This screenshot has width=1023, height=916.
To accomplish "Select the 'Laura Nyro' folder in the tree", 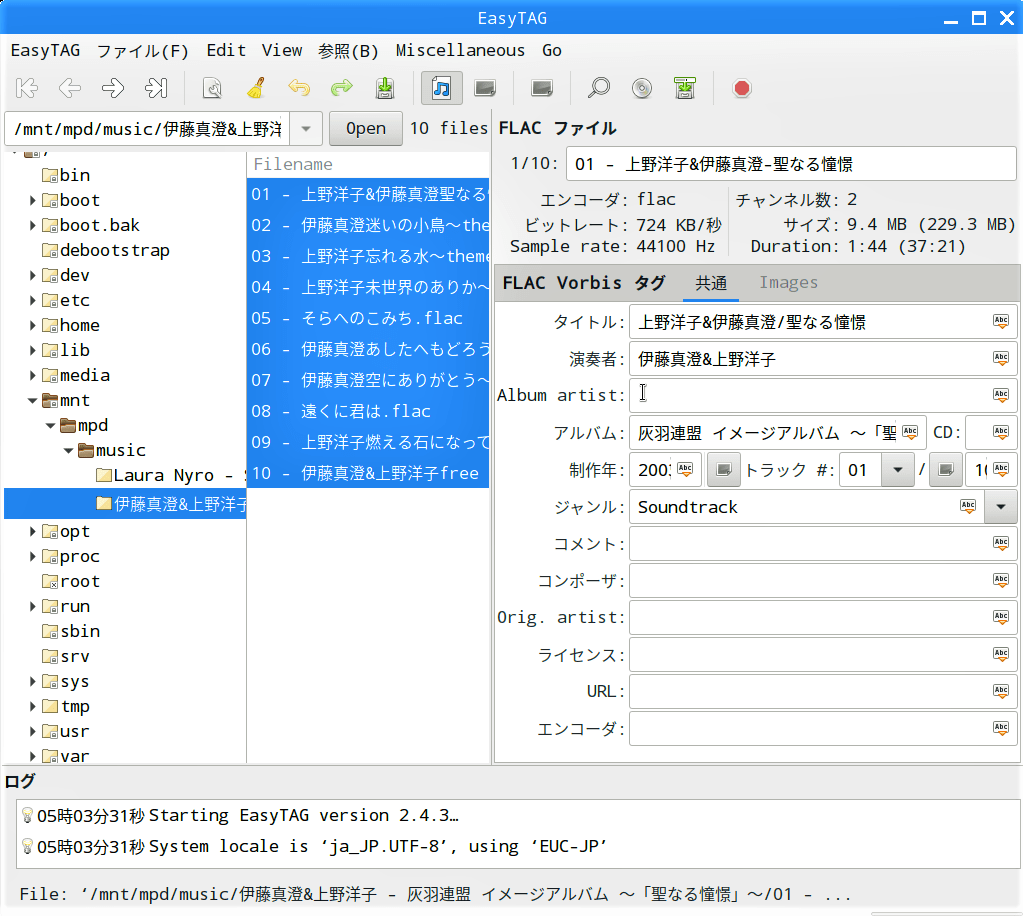I will pyautogui.click(x=171, y=476).
